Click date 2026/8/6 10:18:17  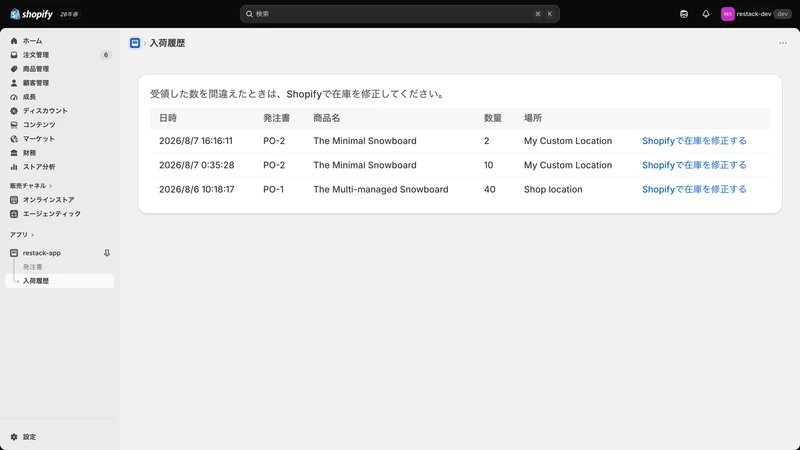pyautogui.click(x=196, y=189)
